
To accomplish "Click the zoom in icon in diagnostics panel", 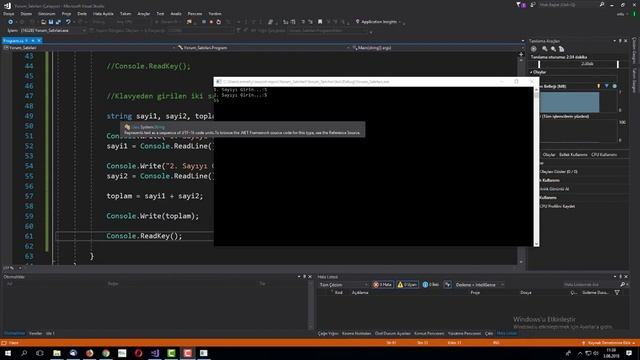I will 544,49.
